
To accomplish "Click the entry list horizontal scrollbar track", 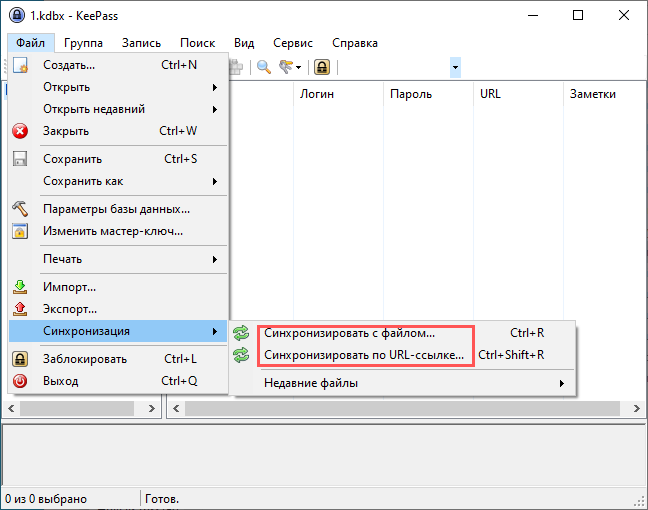I will click(402, 408).
